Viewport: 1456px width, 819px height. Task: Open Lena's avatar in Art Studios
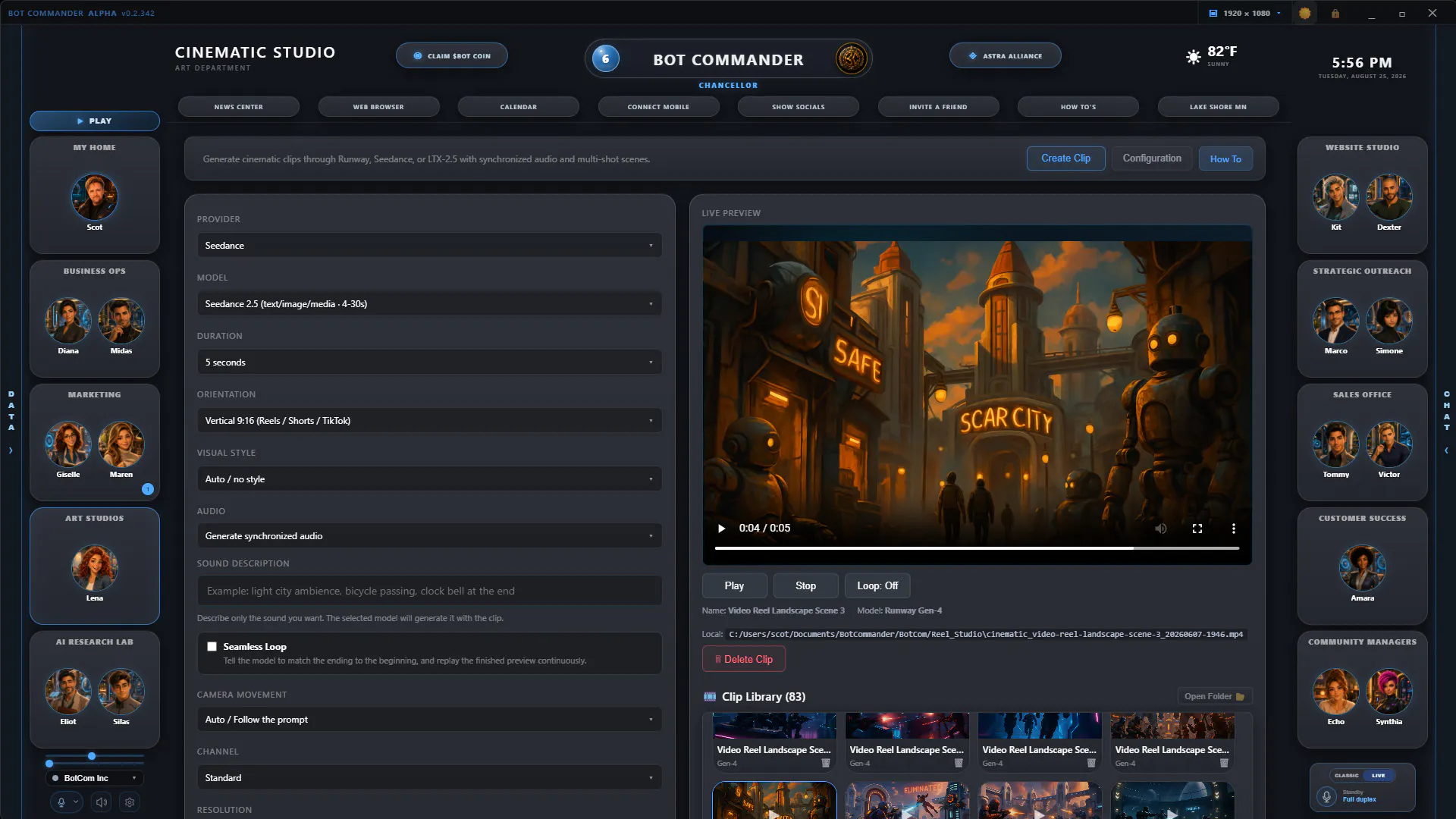[94, 568]
